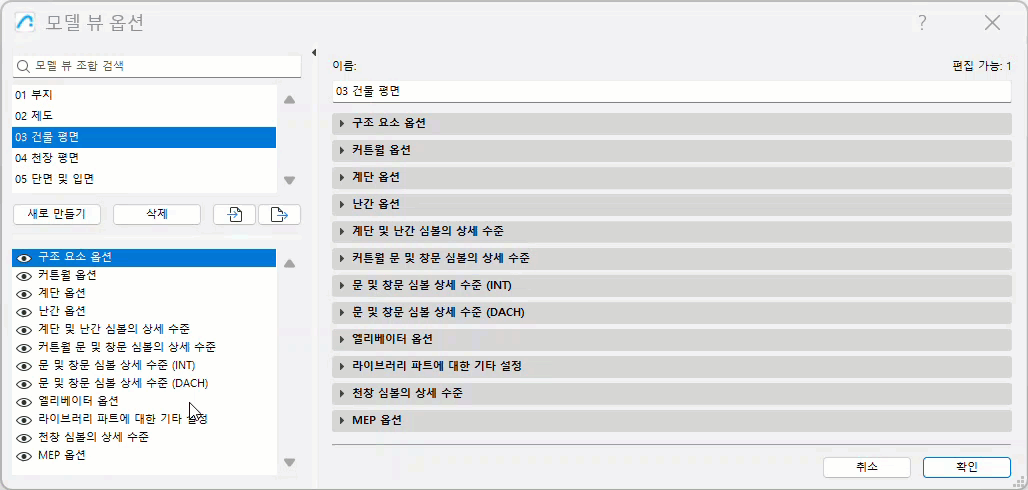Click the Archicad logo in title bar
Screen dimensions: 1028x490
pyautogui.click(x=25, y=23)
